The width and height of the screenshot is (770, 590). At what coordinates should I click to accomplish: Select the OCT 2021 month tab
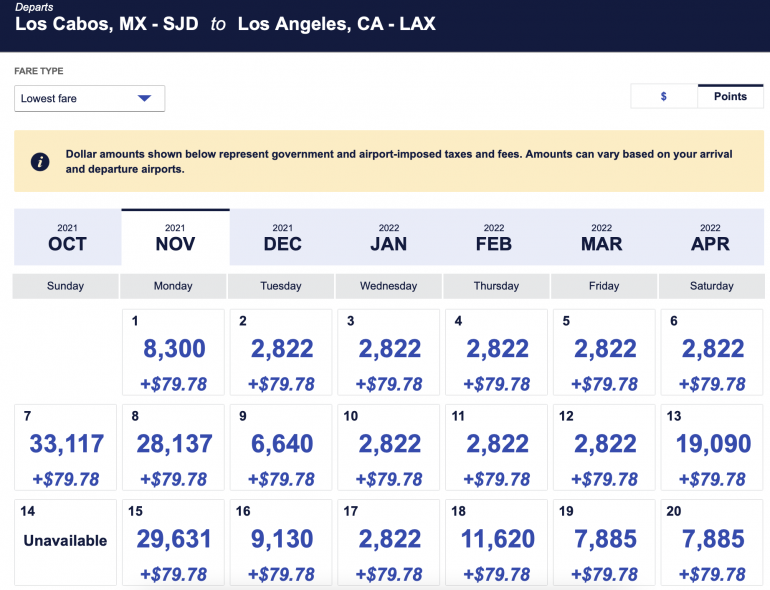click(67, 238)
